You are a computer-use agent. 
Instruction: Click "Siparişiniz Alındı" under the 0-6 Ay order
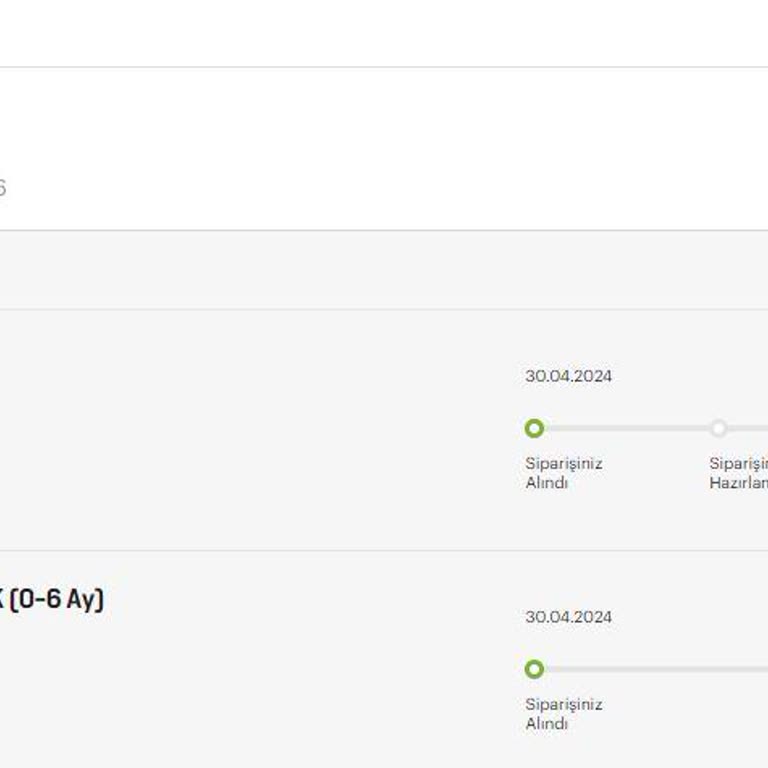point(564,714)
